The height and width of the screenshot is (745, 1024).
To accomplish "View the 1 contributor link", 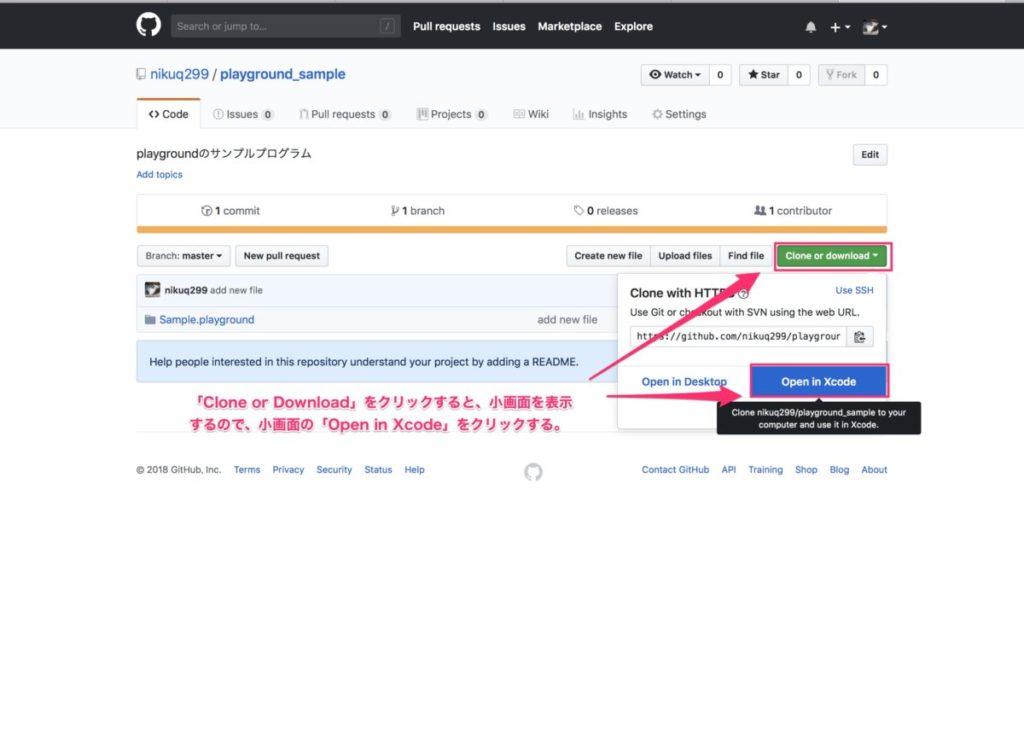I will tap(793, 210).
